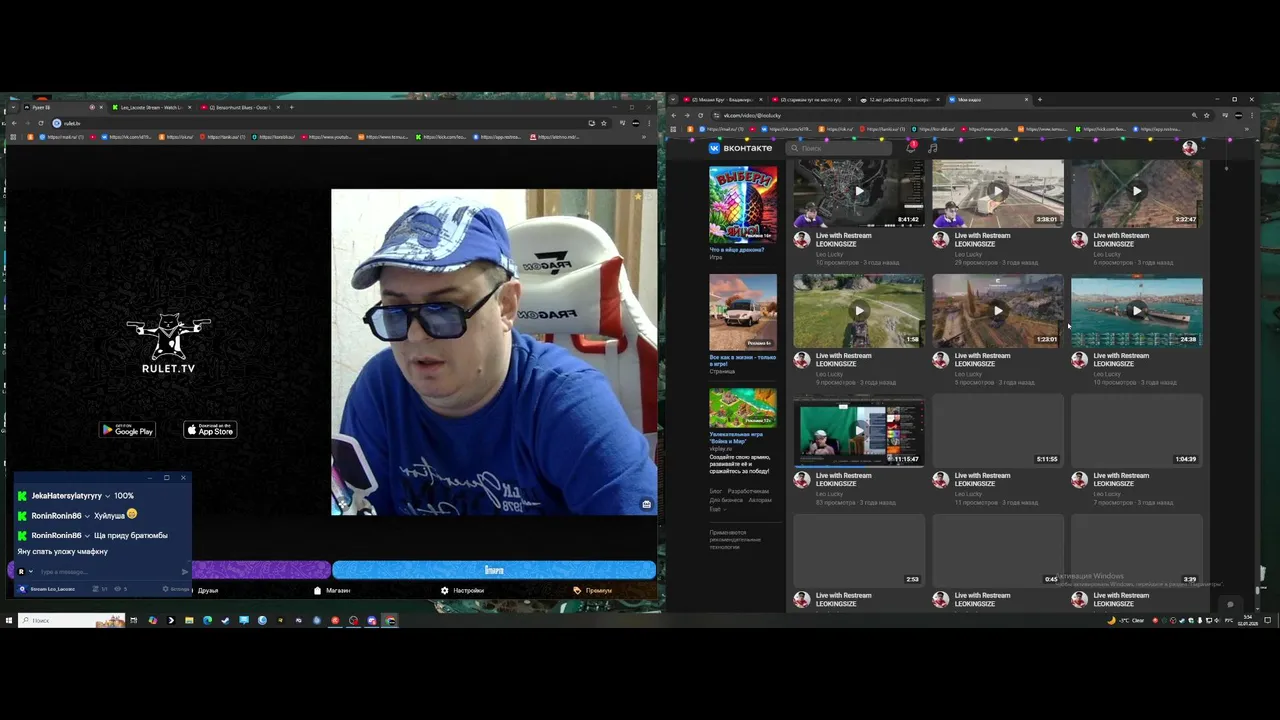Click the Google Play download badge
The width and height of the screenshot is (1280, 720).
[x=127, y=430]
